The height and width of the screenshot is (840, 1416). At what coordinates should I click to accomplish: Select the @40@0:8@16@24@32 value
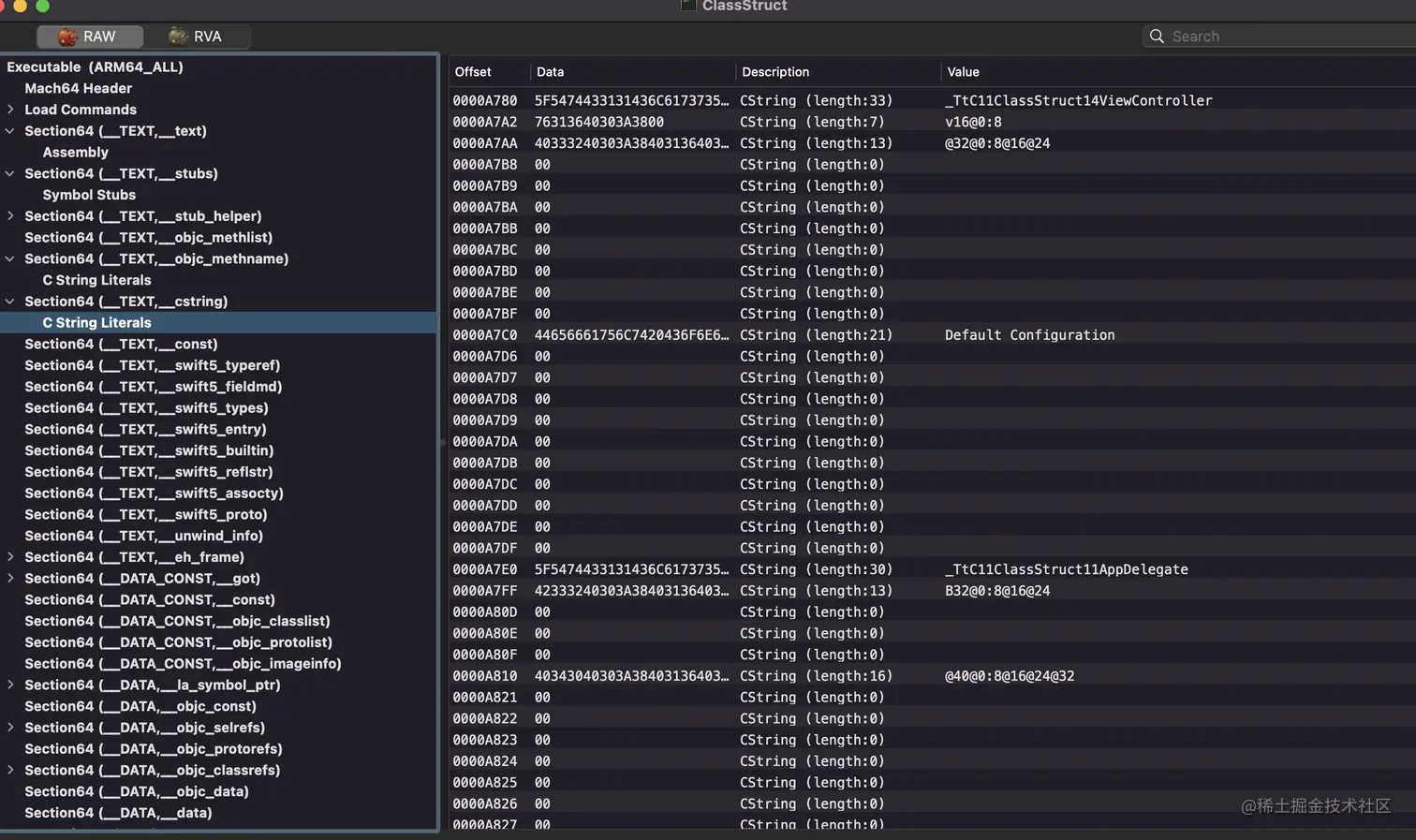(1010, 676)
